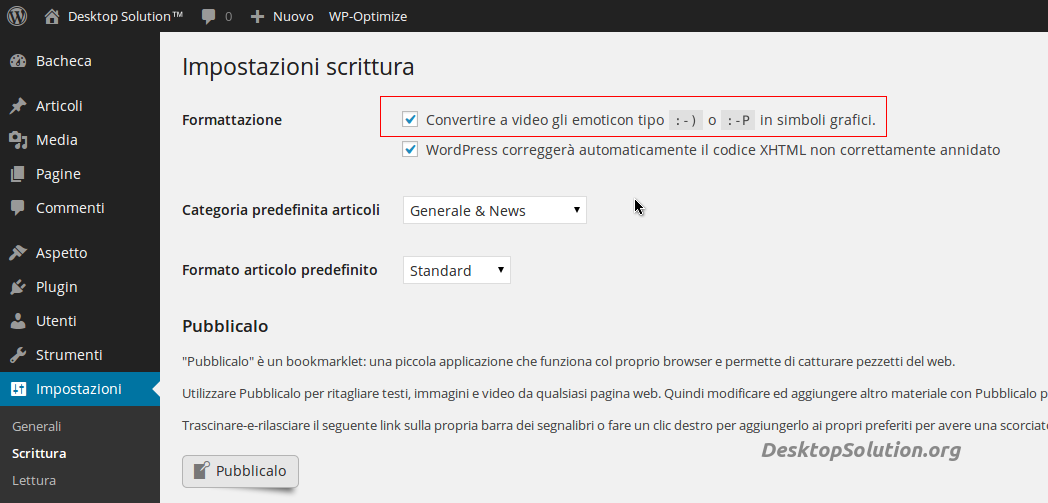
Task: Click the Articoli pushpin icon
Action: 18,106
